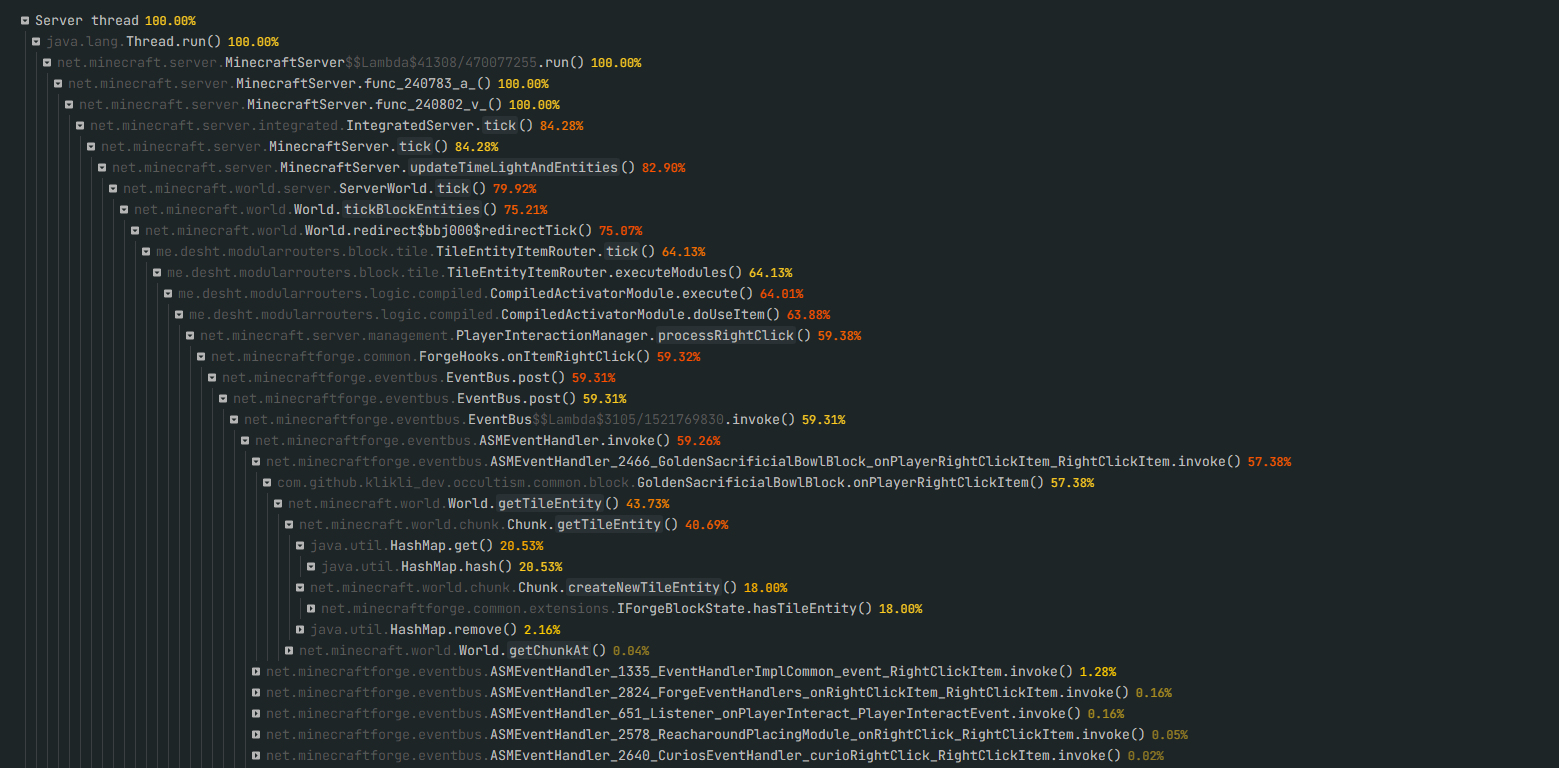Collapse the TileEntityItemRouter.tick() branch
Screen dimensions: 1559x768
click(145, 251)
